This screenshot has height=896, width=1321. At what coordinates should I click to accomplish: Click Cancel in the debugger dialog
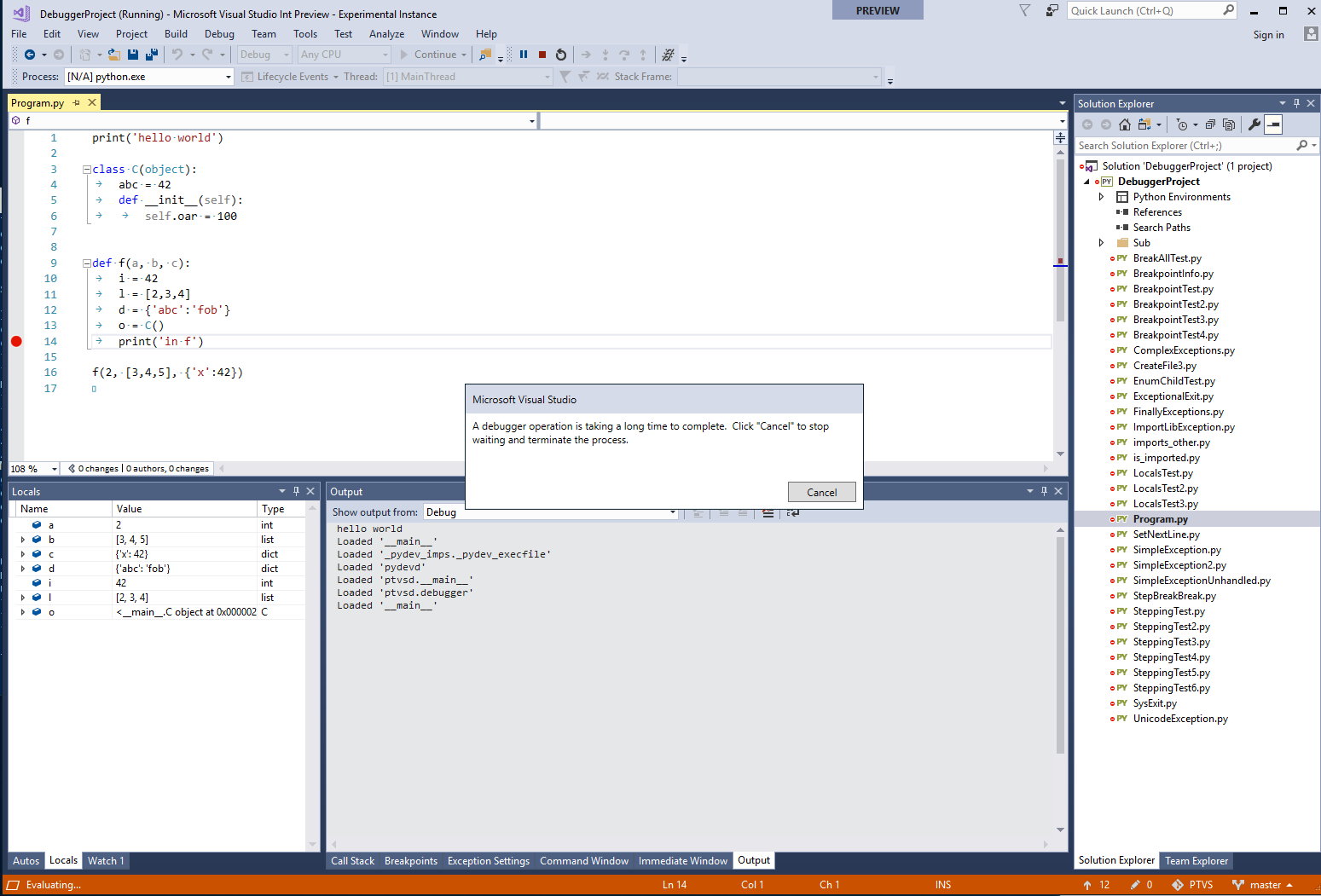[x=821, y=492]
